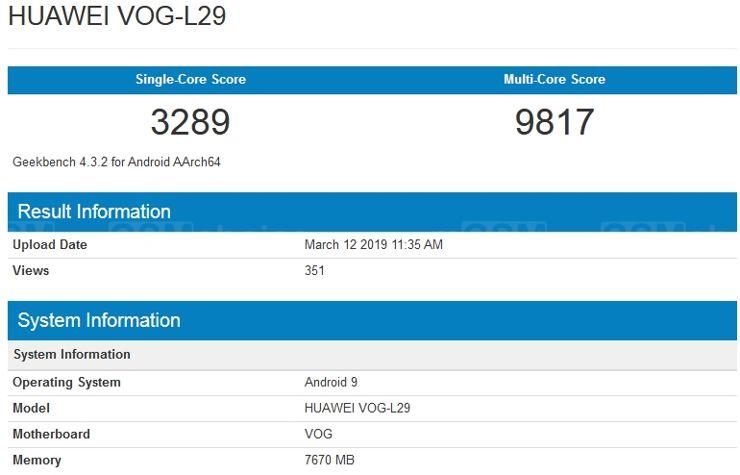Select the Views label

coord(31,271)
